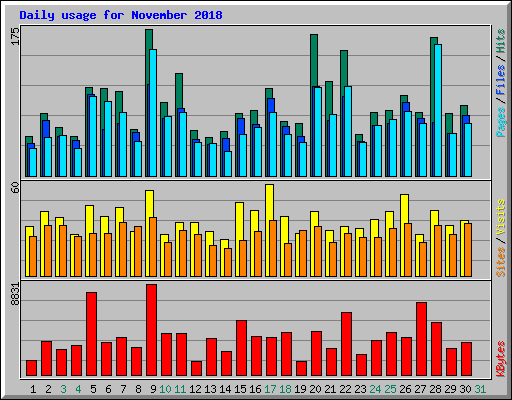
Task: Click day label '9' on x-axis
Action: pos(153,389)
